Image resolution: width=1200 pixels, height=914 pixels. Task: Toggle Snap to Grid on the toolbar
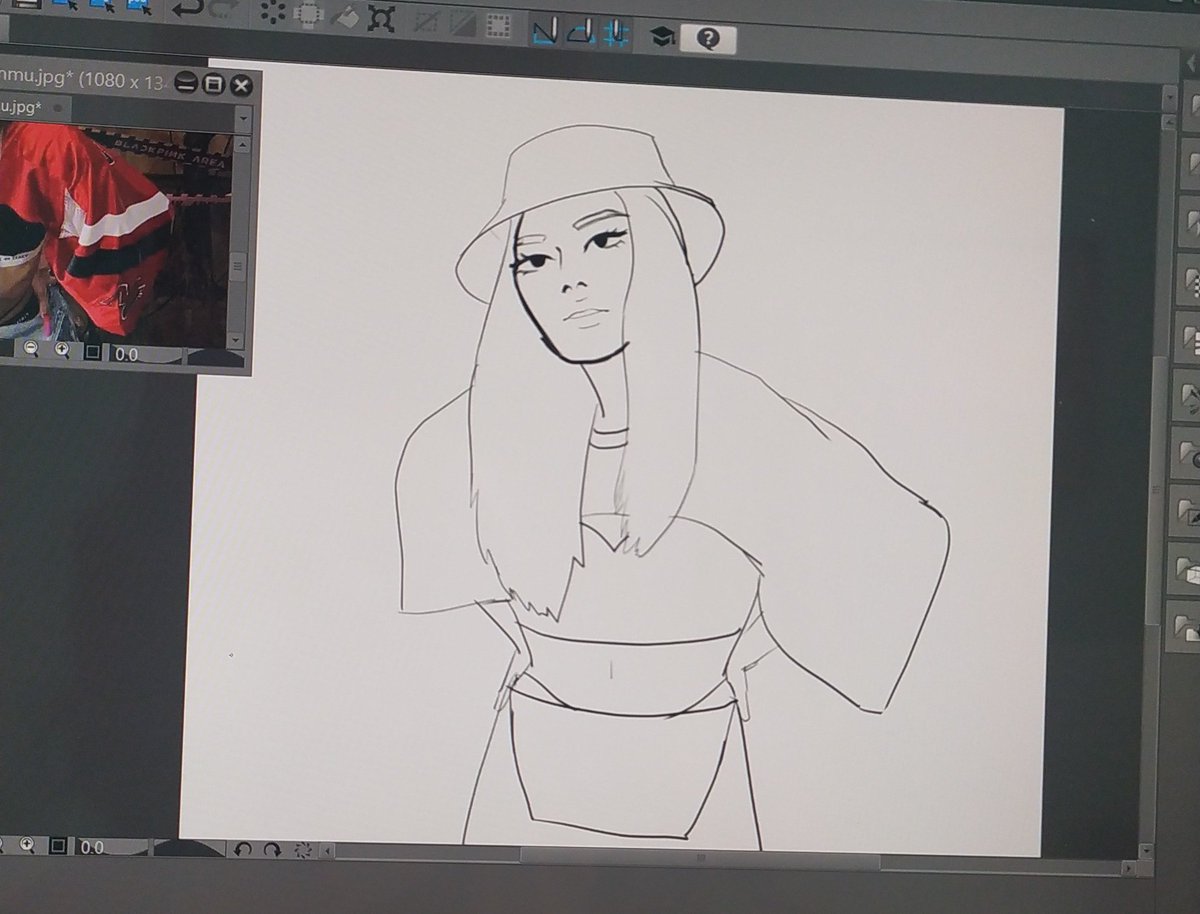click(611, 28)
